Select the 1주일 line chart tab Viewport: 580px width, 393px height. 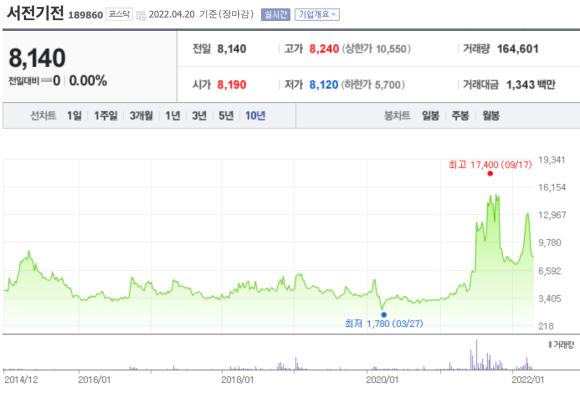tap(106, 116)
